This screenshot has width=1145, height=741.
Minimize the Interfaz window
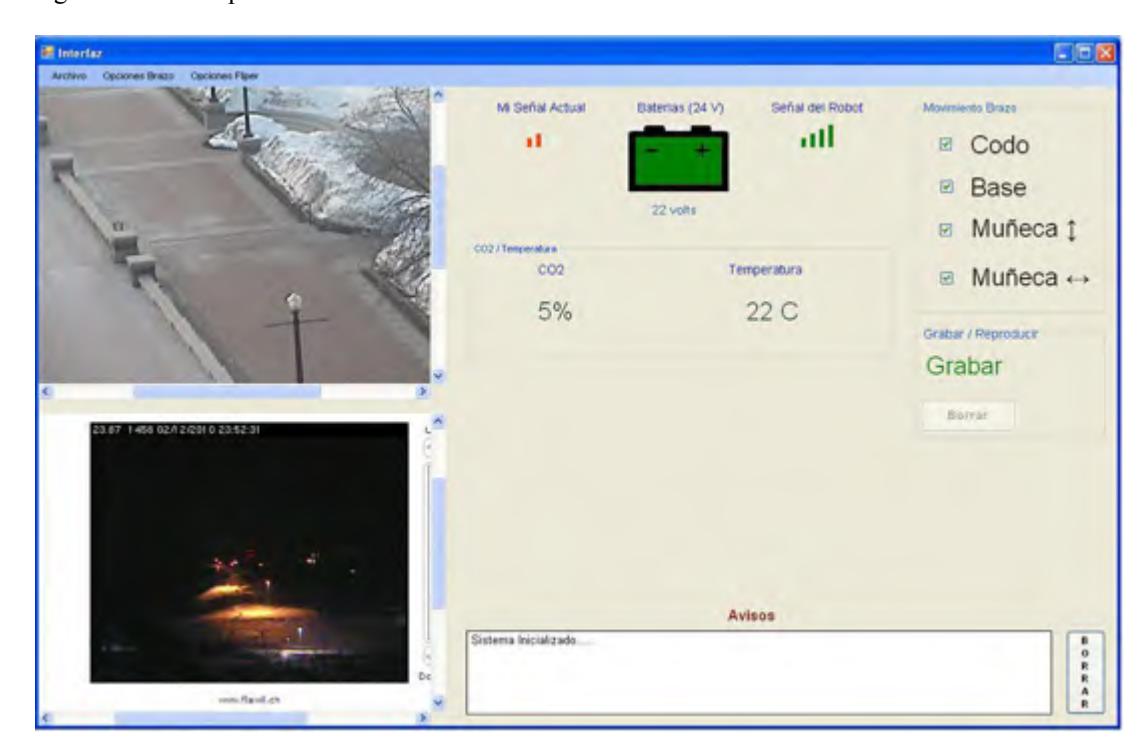[x=1063, y=53]
